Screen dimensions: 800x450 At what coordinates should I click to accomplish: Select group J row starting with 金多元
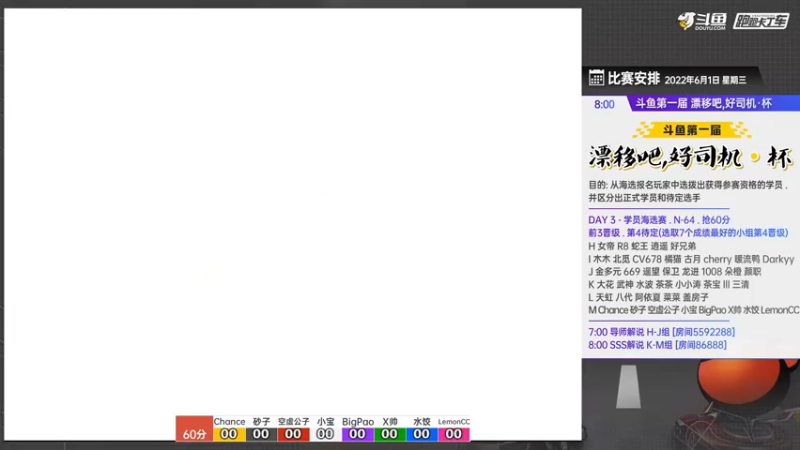coord(674,272)
